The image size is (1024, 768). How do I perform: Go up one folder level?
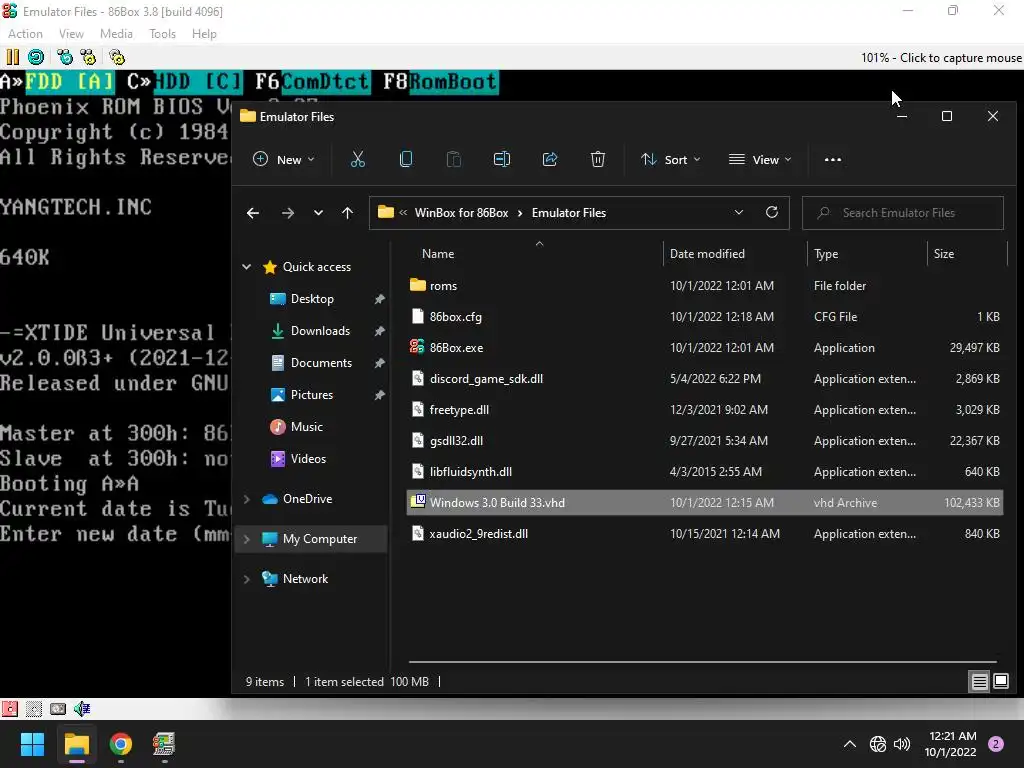click(347, 213)
